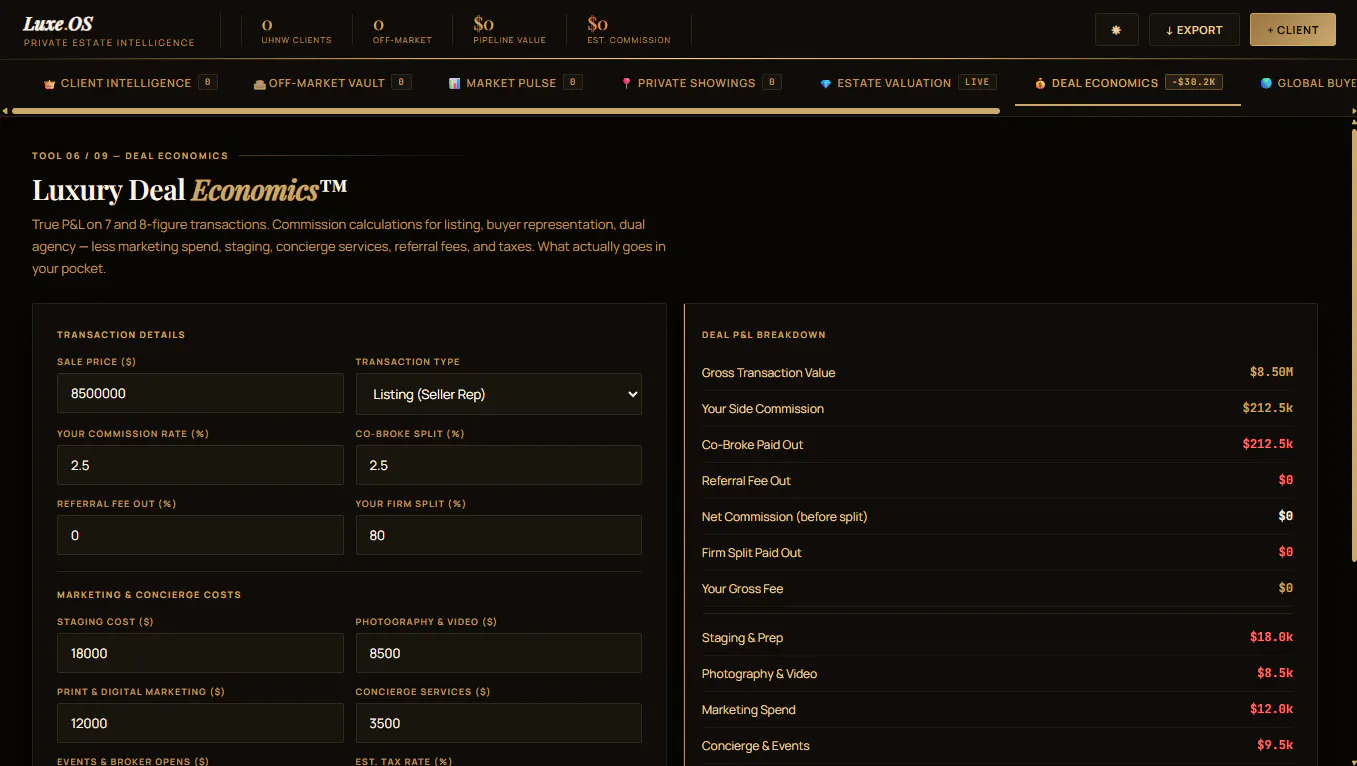Viewport: 1357px width, 766px height.
Task: Click the "Net Commission (before split)" label
Action: tap(784, 517)
